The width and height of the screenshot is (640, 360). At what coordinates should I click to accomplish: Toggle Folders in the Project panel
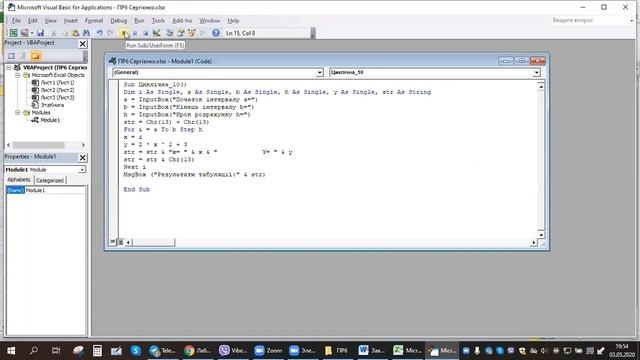36,56
